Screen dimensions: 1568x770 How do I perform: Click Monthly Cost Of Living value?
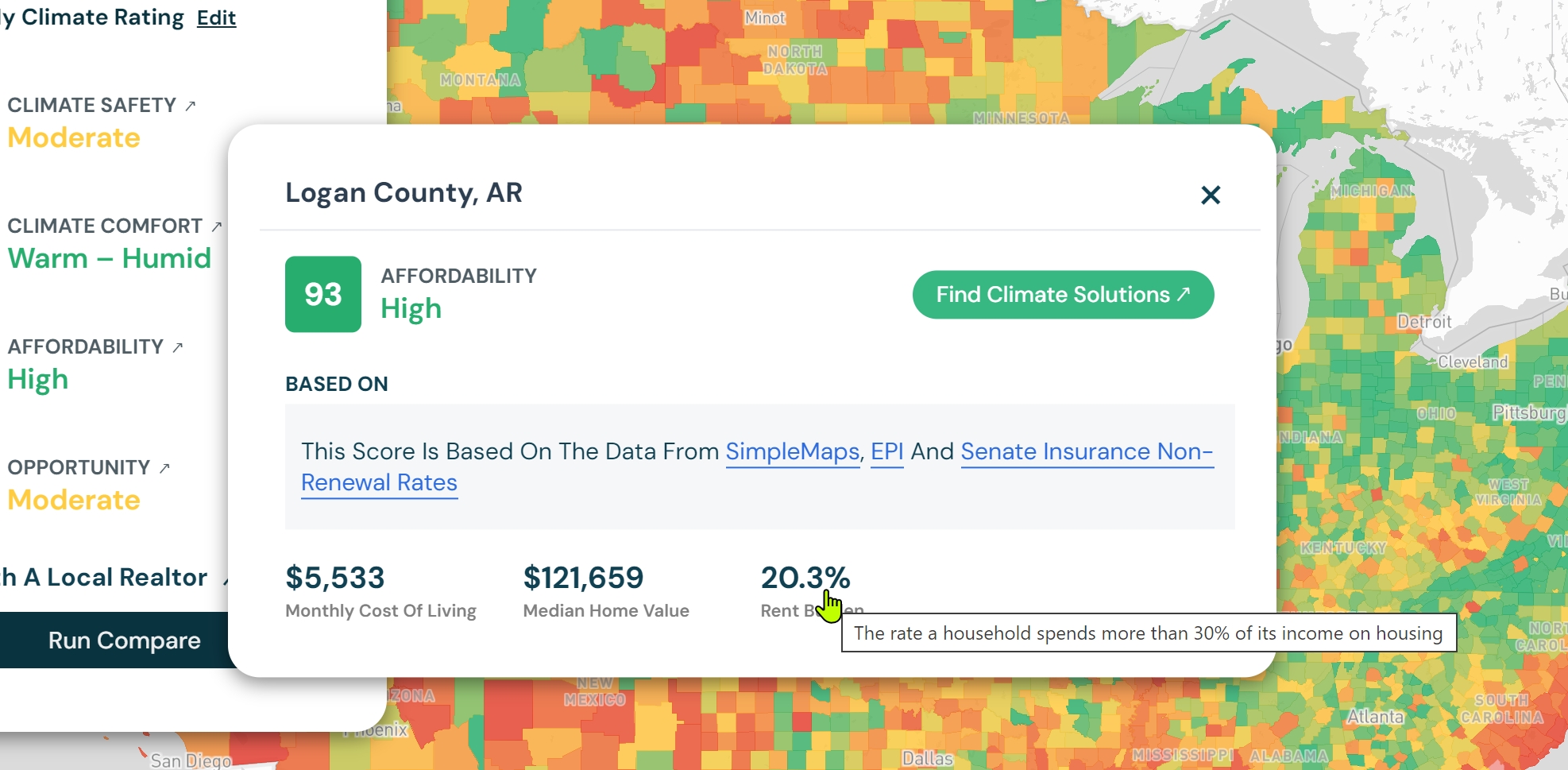point(334,578)
